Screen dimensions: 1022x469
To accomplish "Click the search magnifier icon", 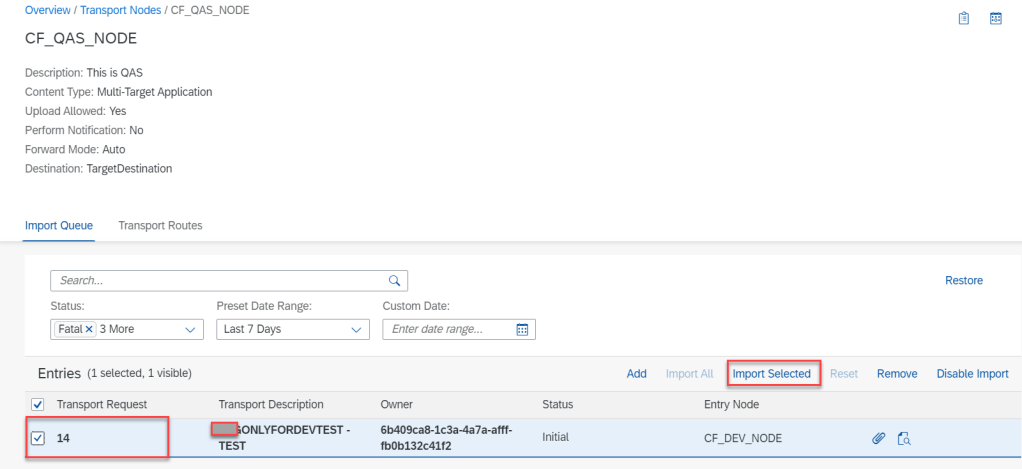I will [394, 281].
